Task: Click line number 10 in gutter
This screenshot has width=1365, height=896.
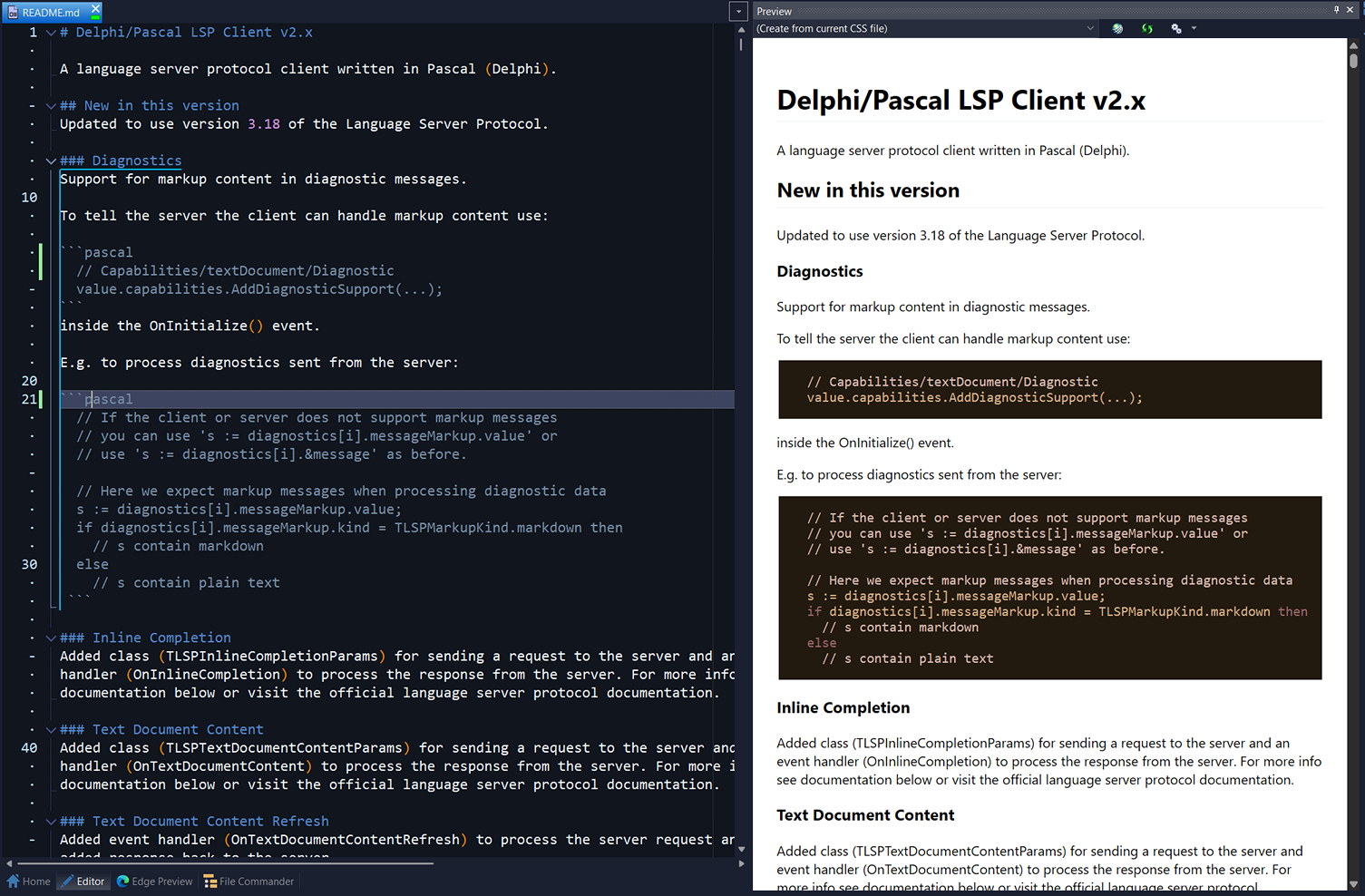Action: click(x=29, y=198)
